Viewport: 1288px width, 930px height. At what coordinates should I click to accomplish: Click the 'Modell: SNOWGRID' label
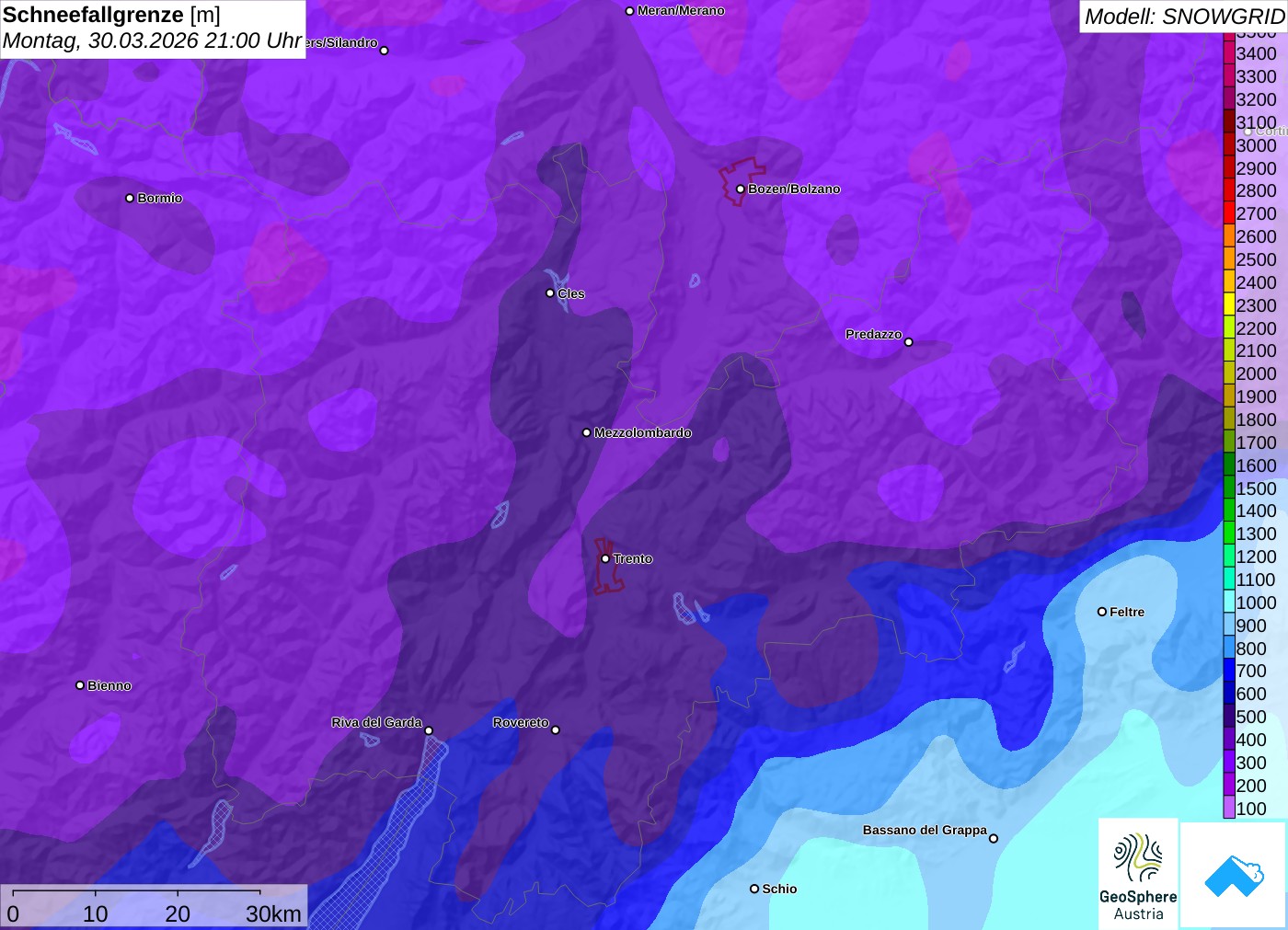coord(1184,17)
